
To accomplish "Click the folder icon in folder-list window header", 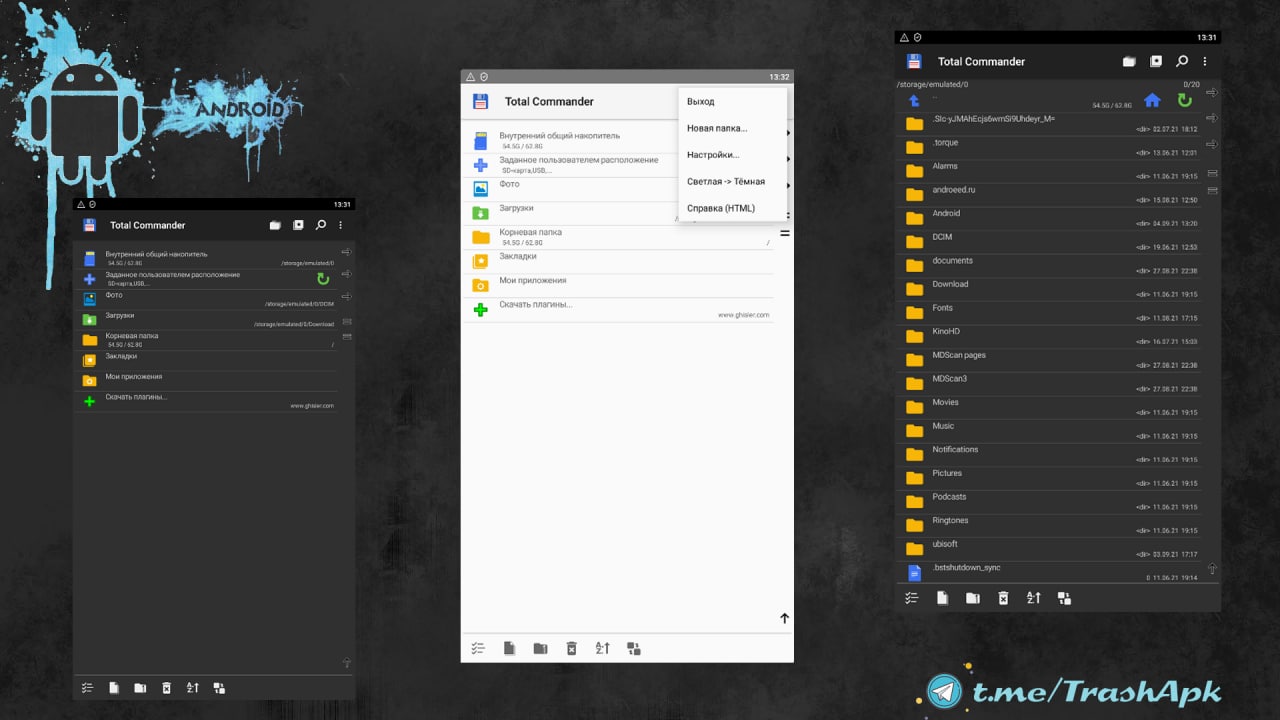I will click(x=1129, y=61).
